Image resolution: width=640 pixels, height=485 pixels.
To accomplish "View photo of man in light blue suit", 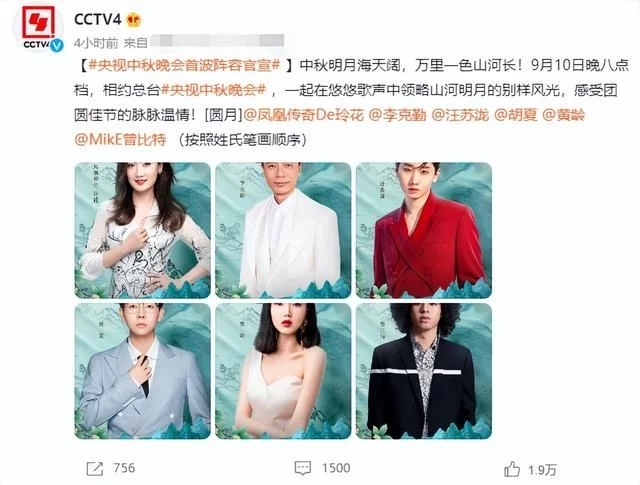I will pyautogui.click(x=142, y=371).
